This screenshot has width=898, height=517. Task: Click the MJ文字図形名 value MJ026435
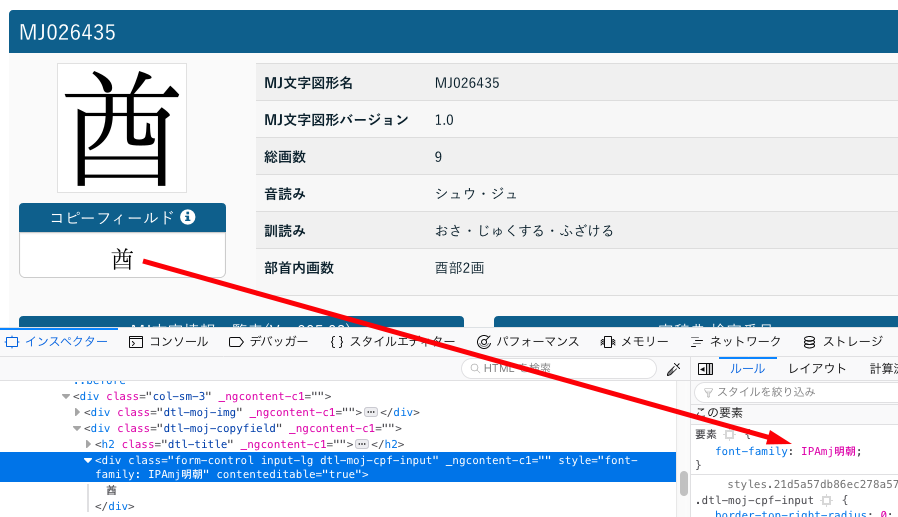(x=467, y=83)
